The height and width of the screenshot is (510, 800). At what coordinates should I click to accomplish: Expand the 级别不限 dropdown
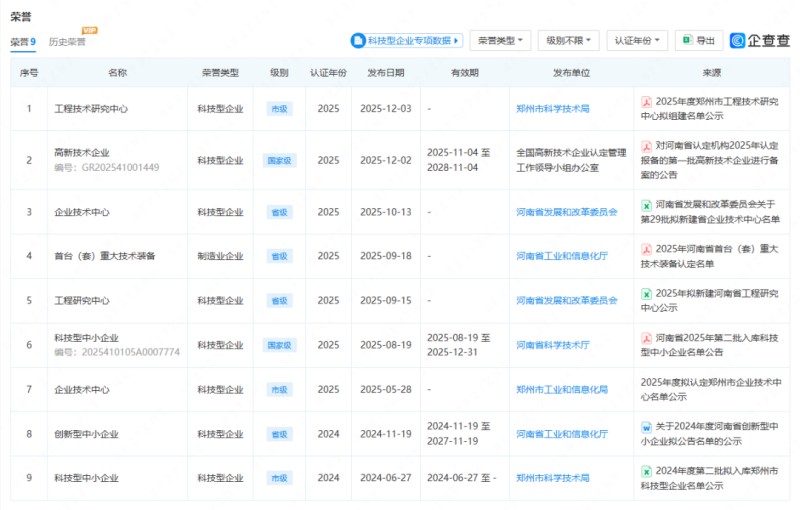point(568,41)
